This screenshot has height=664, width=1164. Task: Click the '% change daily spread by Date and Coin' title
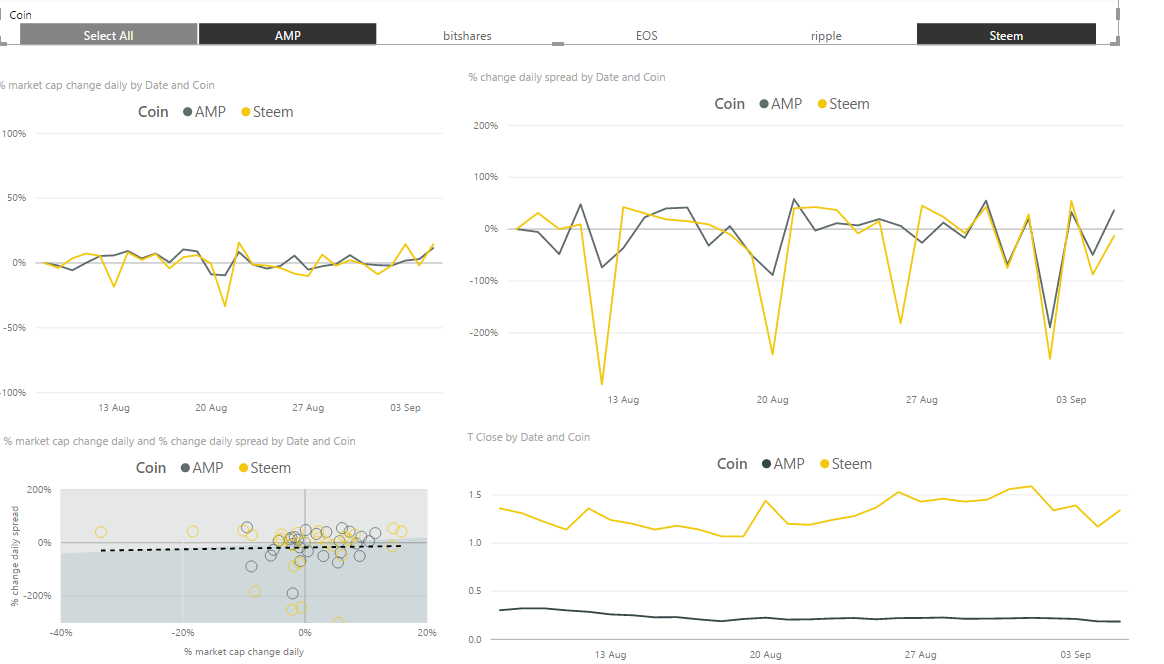coord(567,77)
